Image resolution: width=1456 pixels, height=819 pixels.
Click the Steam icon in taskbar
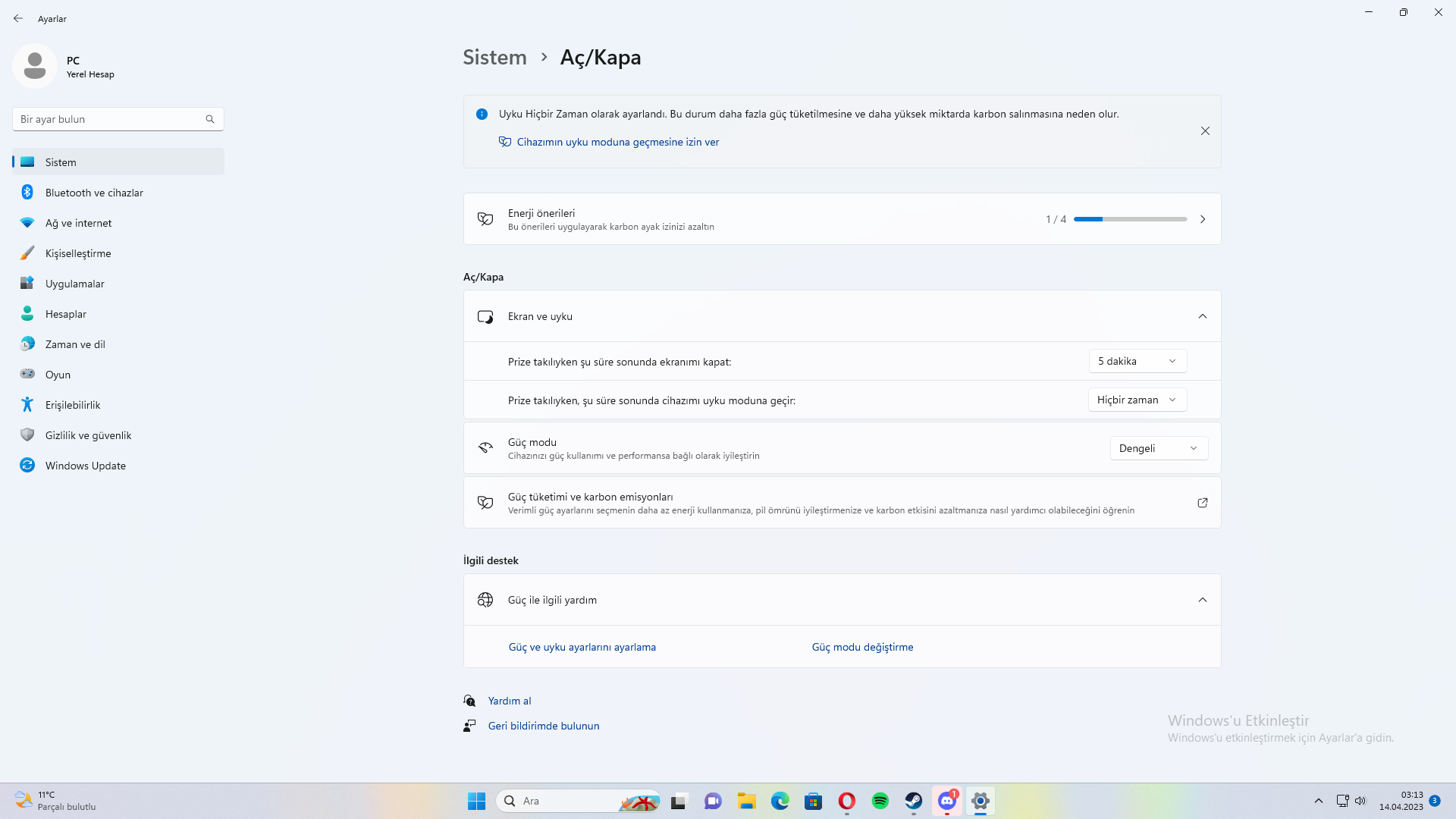913,801
